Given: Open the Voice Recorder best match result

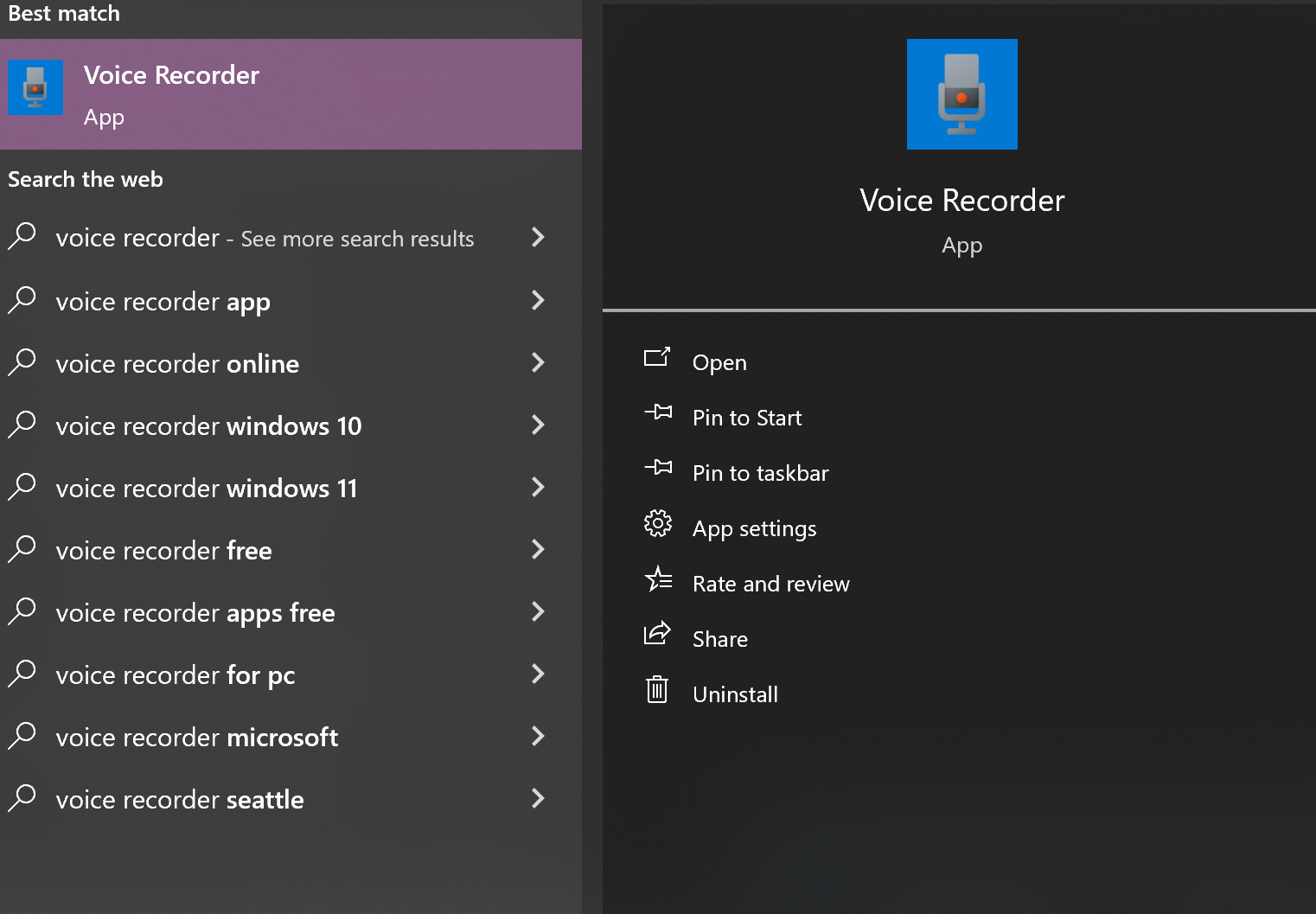Looking at the screenshot, I should click(291, 94).
